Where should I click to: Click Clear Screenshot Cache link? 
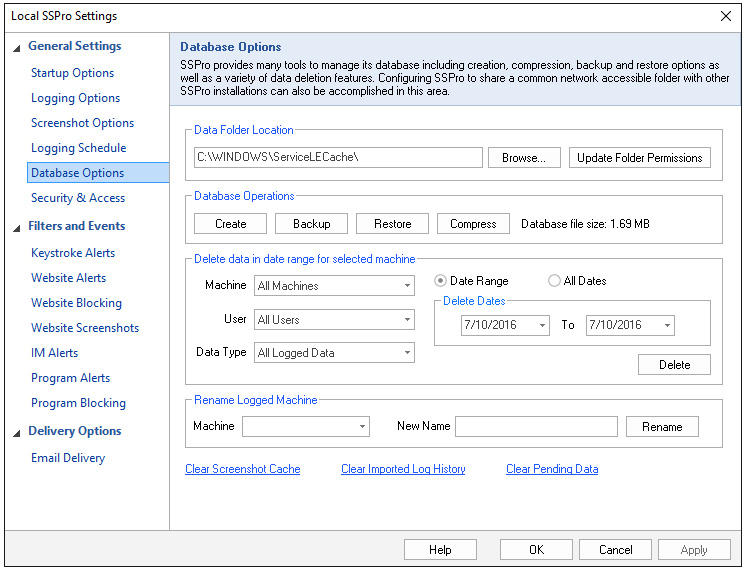pos(242,469)
